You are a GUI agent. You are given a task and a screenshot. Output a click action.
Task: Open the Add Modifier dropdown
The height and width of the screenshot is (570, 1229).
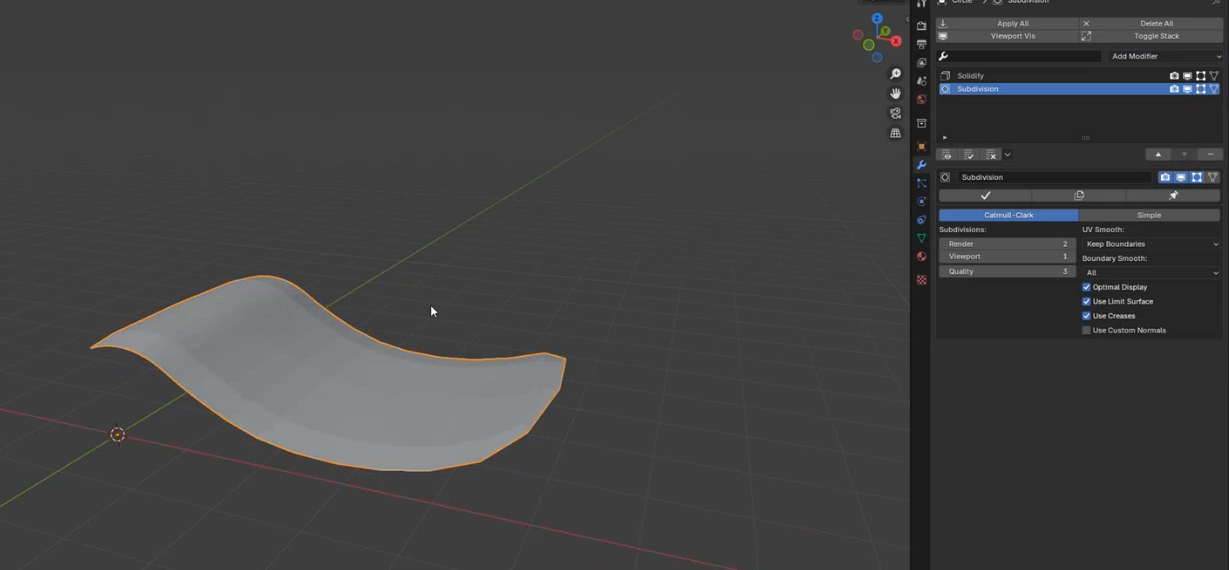coord(1164,56)
